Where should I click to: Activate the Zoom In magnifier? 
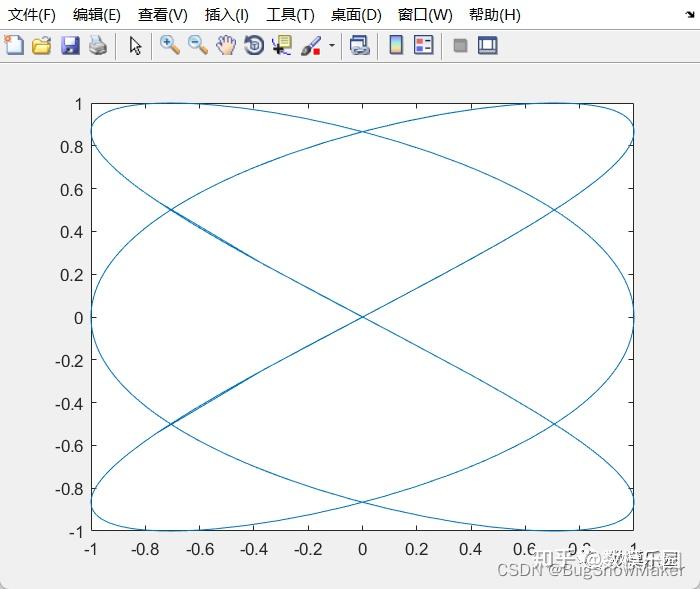coord(170,46)
